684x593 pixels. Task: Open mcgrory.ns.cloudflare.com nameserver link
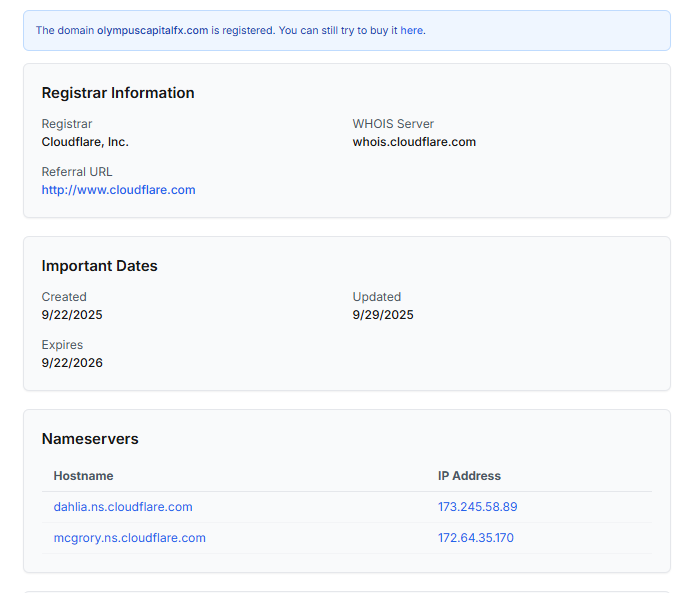pyautogui.click(x=130, y=538)
